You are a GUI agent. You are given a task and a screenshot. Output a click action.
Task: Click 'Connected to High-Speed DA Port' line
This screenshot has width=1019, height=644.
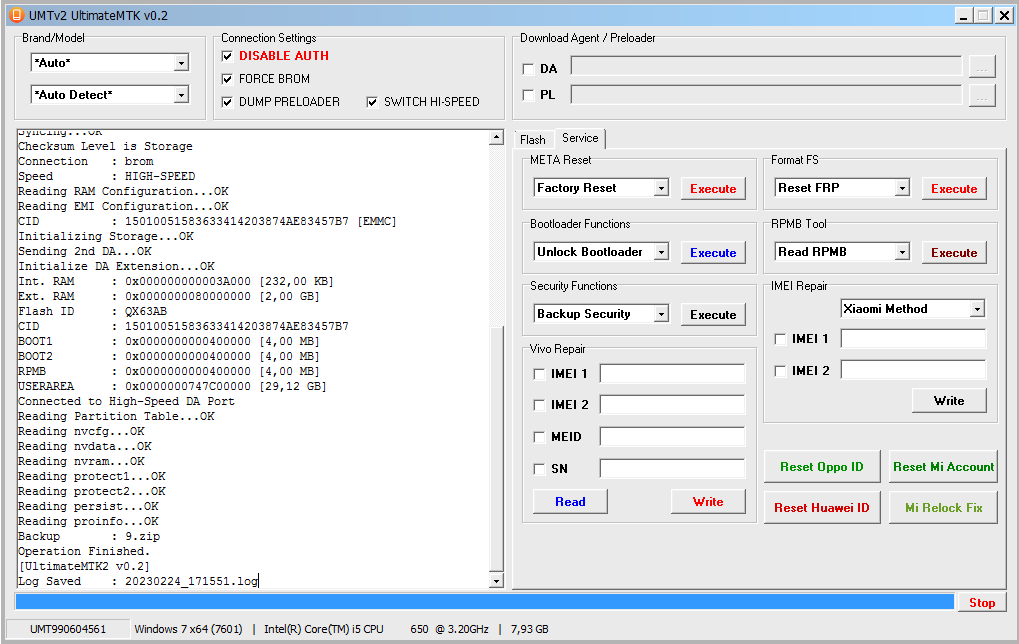(x=126, y=402)
